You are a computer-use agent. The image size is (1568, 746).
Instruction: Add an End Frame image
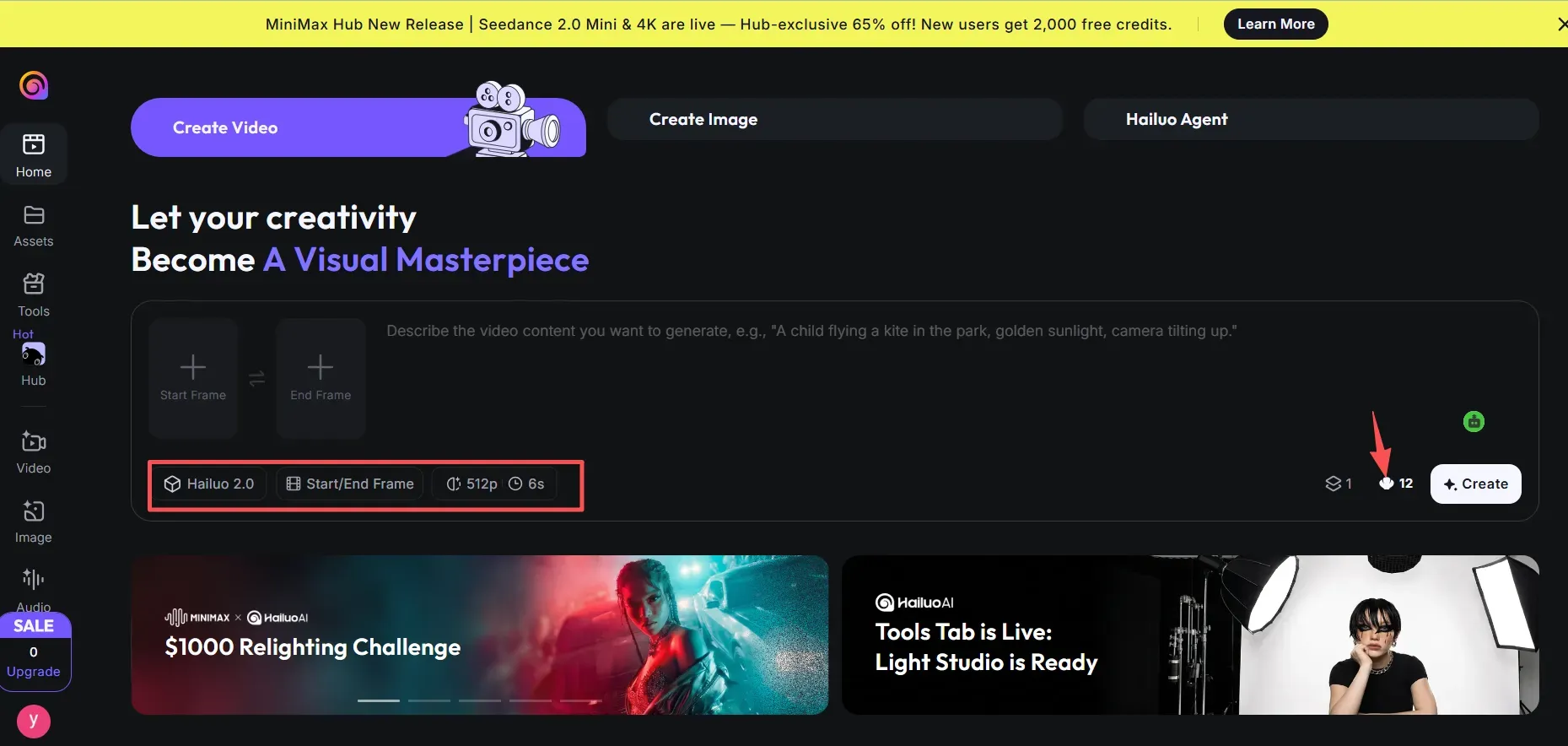321,378
